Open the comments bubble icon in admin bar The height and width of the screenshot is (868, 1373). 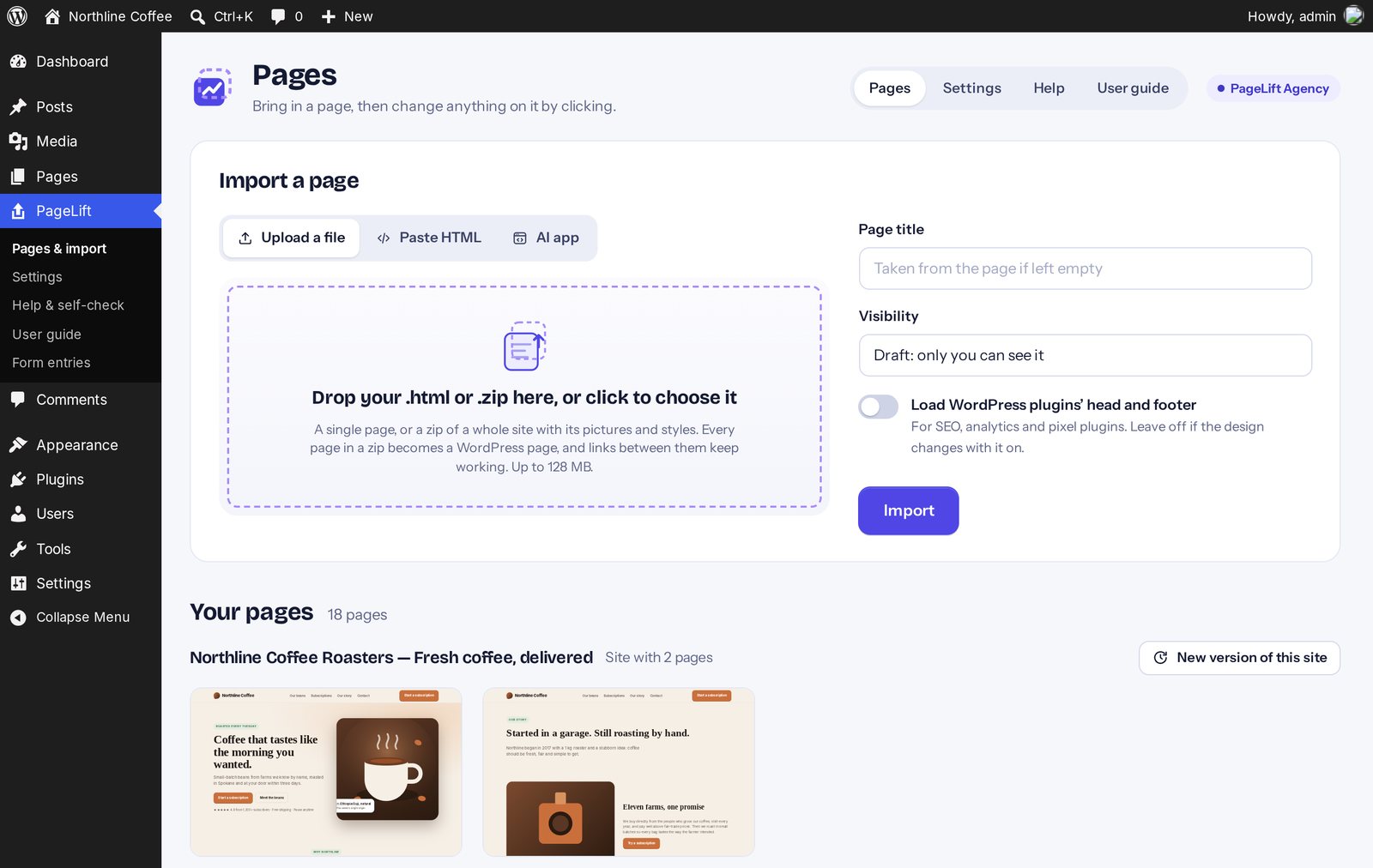pos(278,16)
